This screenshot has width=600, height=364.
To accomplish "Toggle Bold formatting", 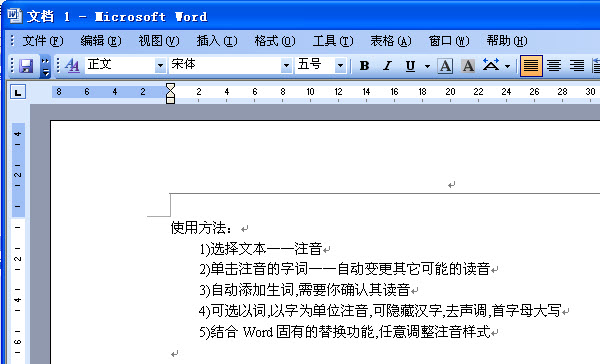I will (364, 66).
